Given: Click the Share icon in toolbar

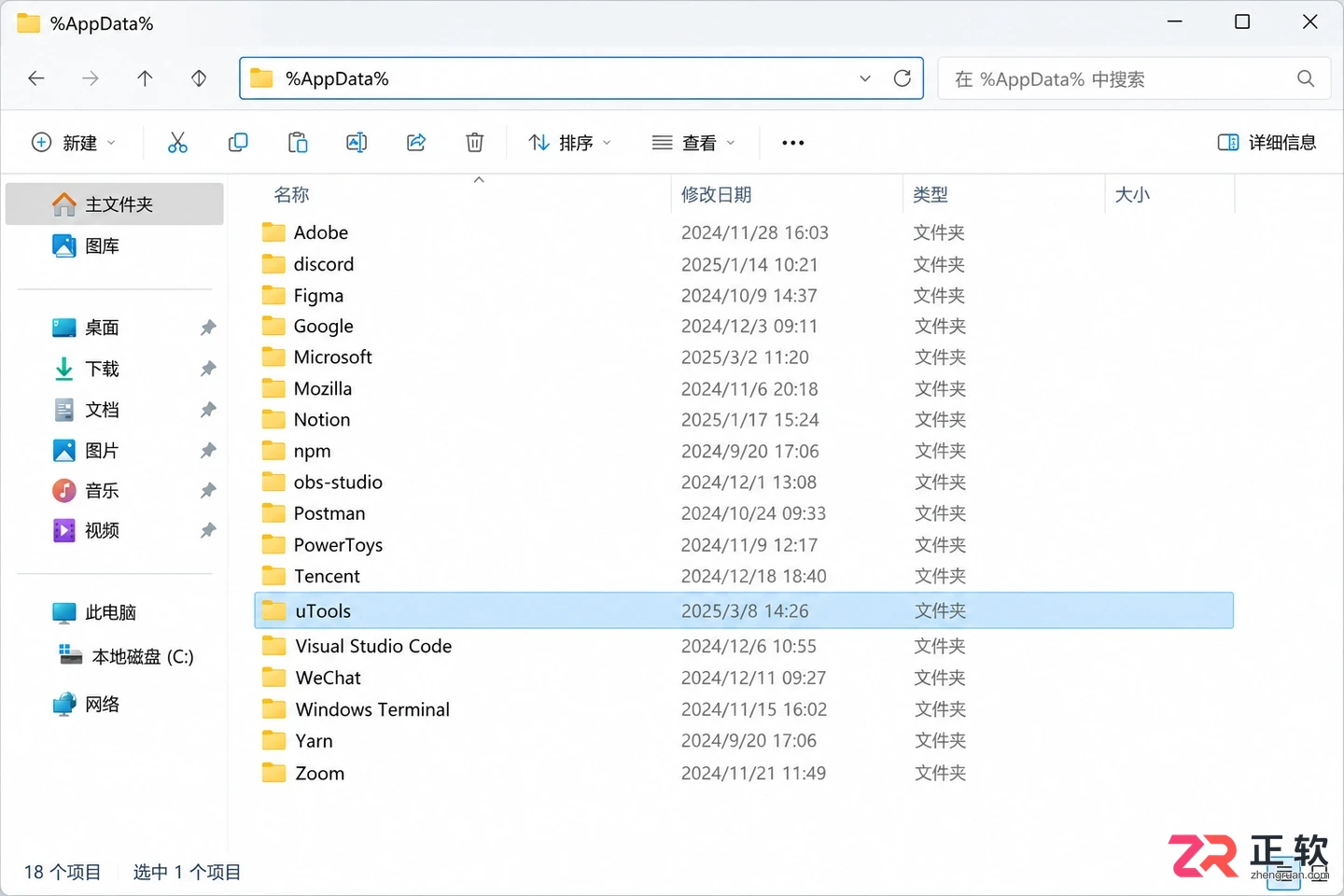Looking at the screenshot, I should [x=416, y=143].
